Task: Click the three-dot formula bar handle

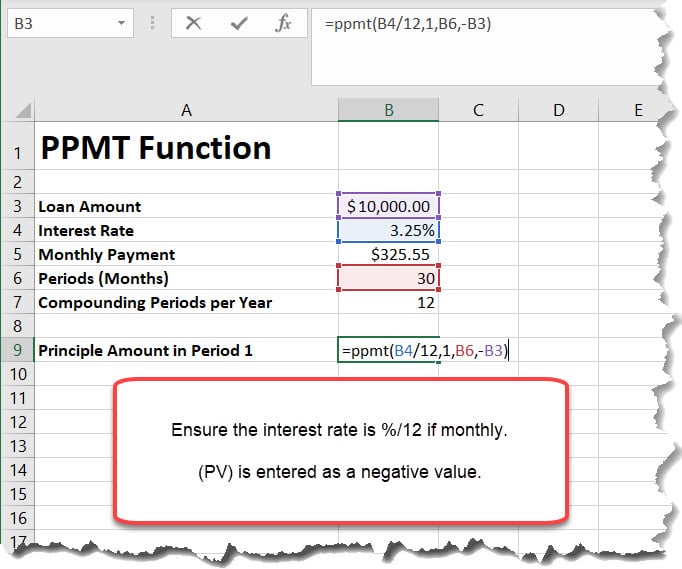Action: click(x=152, y=23)
